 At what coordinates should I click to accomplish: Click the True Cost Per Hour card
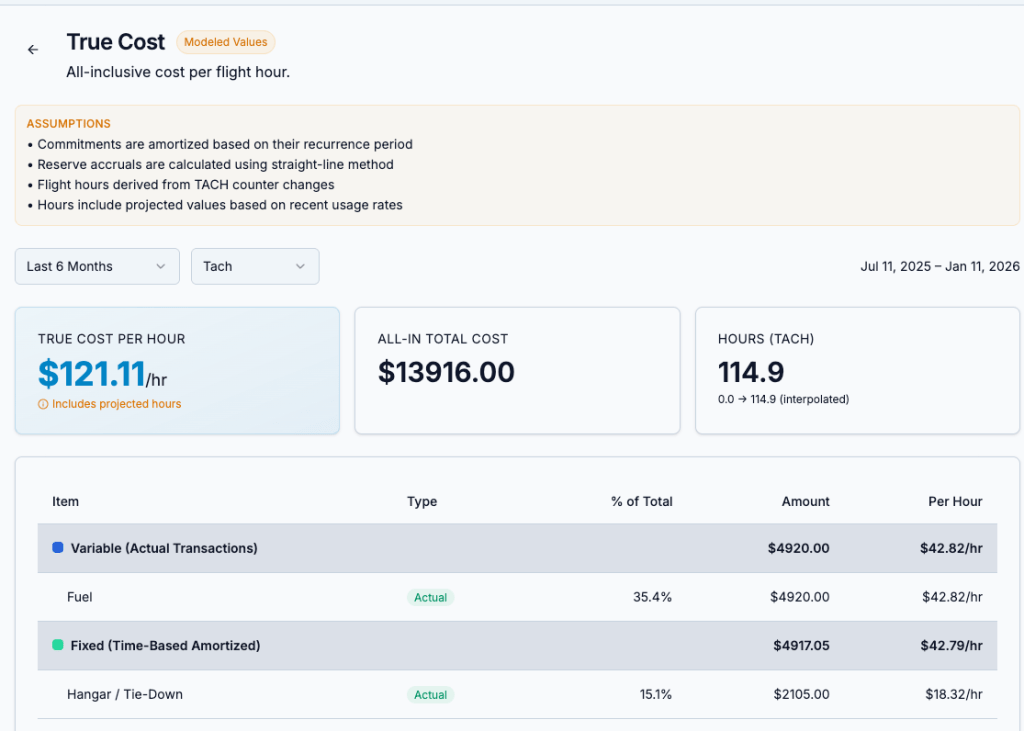[x=177, y=371]
